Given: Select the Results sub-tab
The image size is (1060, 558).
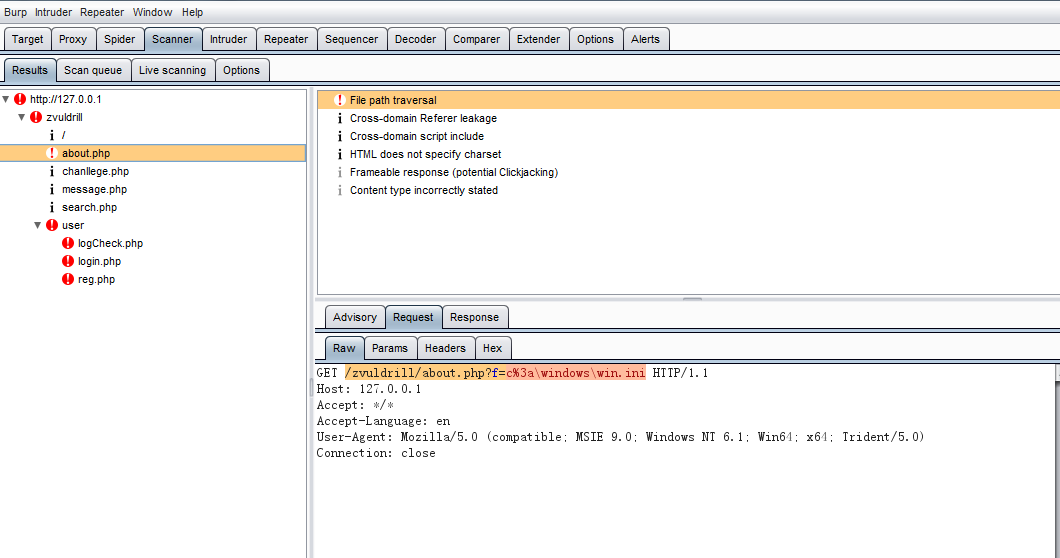Looking at the screenshot, I should [x=30, y=70].
